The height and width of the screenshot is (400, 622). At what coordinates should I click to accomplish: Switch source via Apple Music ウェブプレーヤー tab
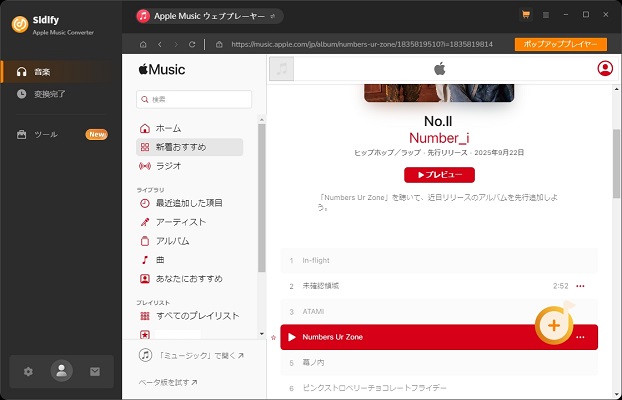click(x=209, y=16)
